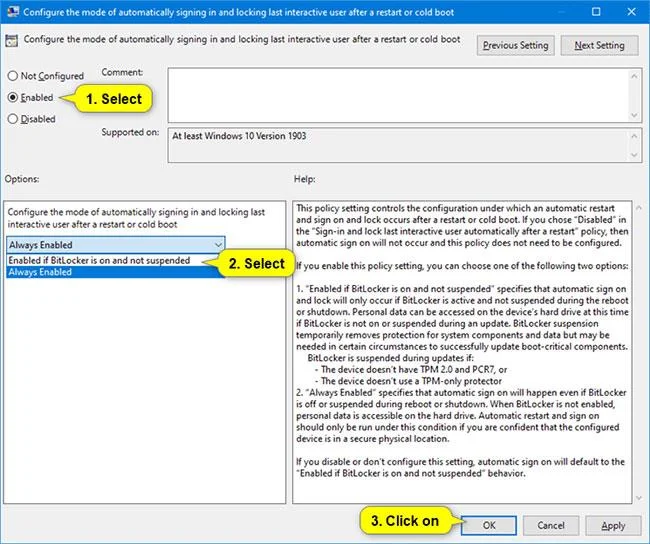Apply the policy changes
Viewport: 650px width, 544px height.
click(x=613, y=525)
